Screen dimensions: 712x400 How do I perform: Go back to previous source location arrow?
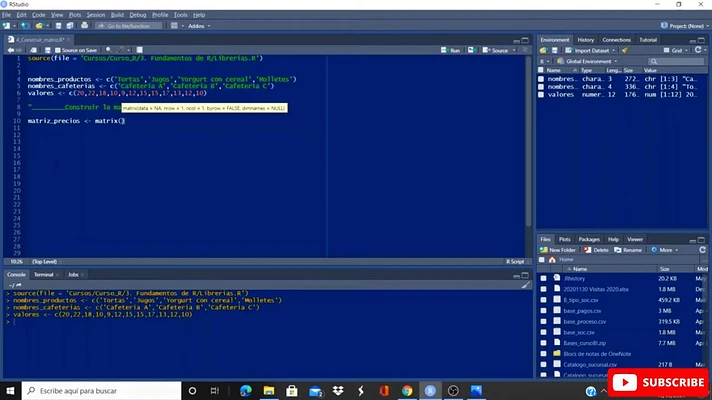10,50
